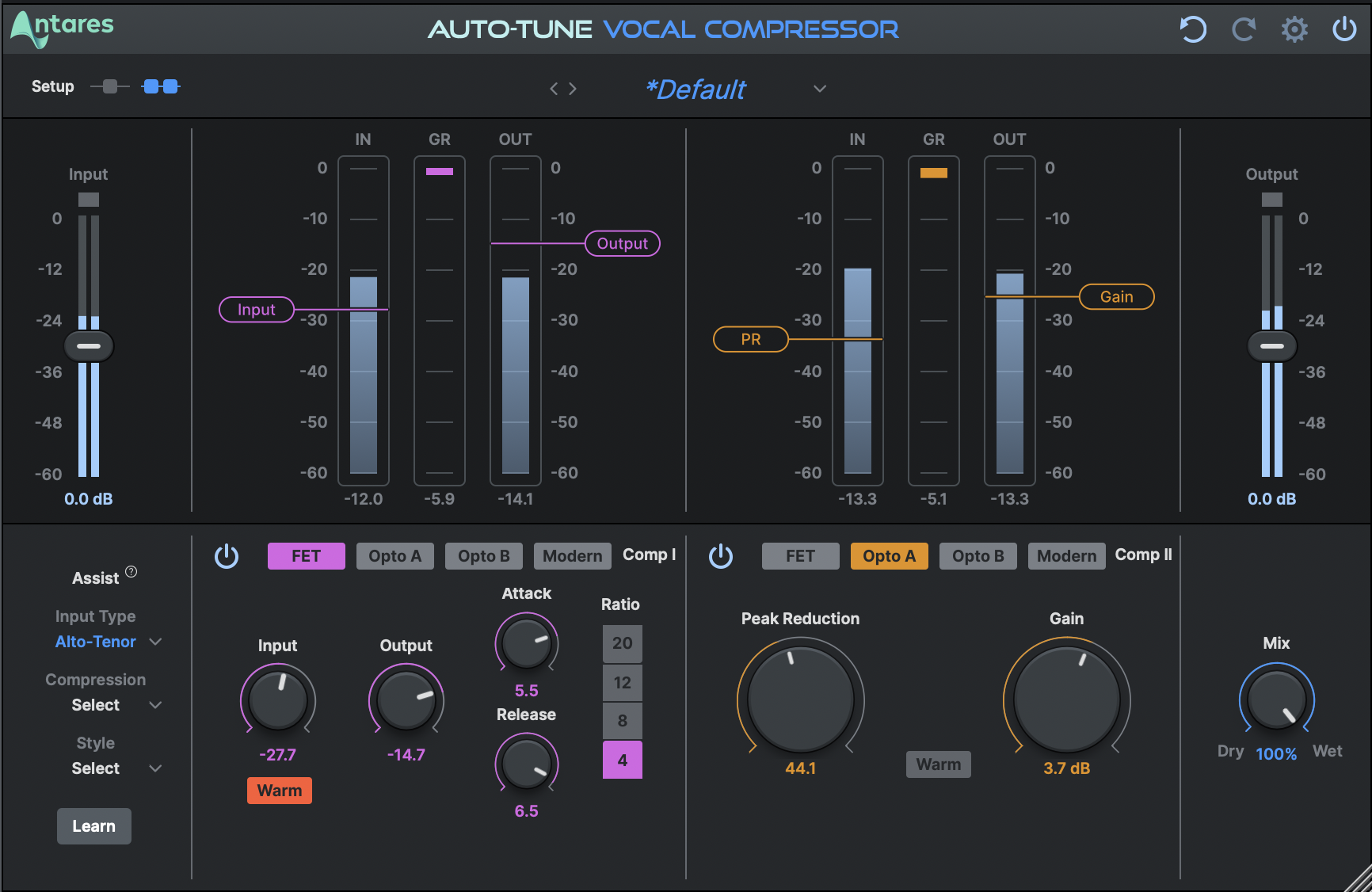Image resolution: width=1372 pixels, height=892 pixels.
Task: Toggle the plugin power button
Action: pos(1344,29)
